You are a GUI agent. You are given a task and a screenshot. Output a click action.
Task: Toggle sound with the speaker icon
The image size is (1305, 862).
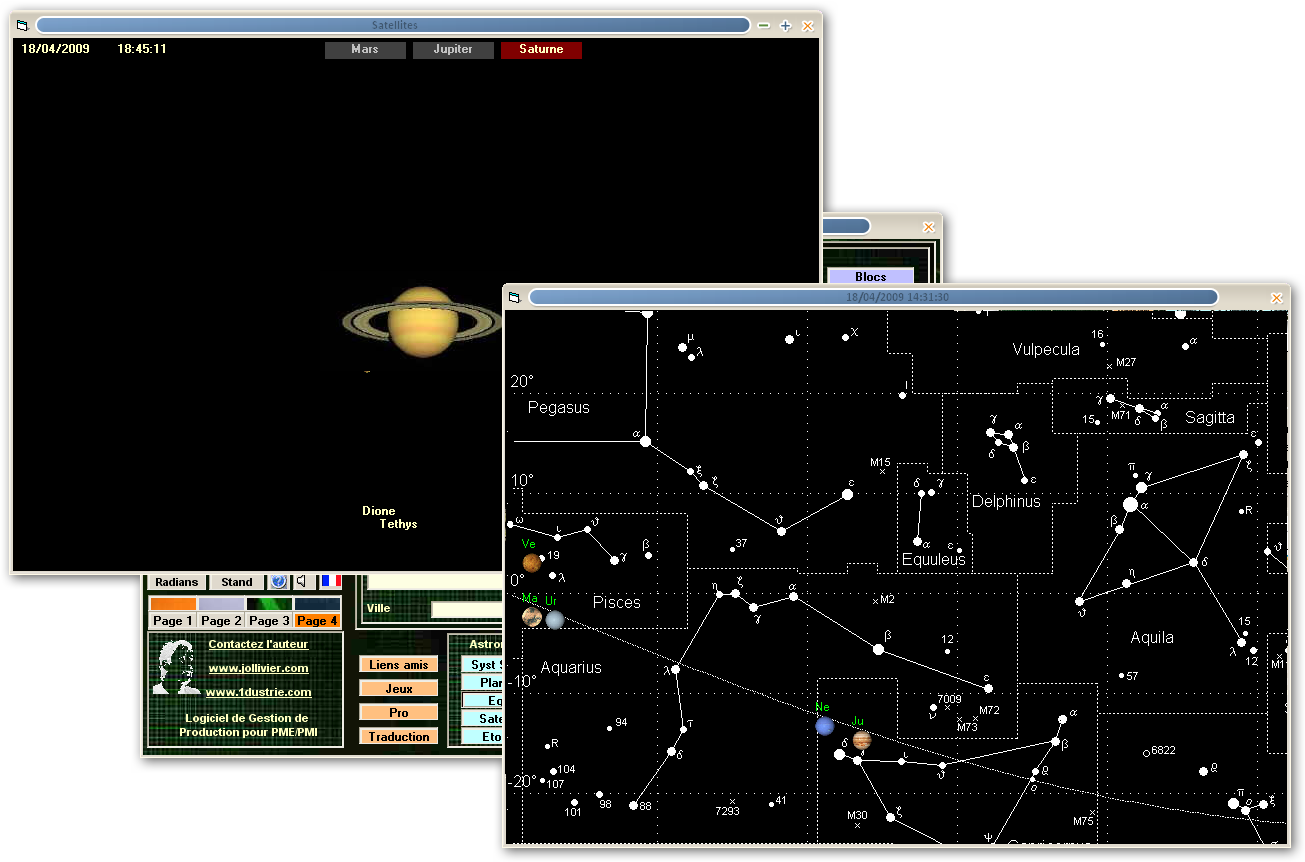click(301, 582)
